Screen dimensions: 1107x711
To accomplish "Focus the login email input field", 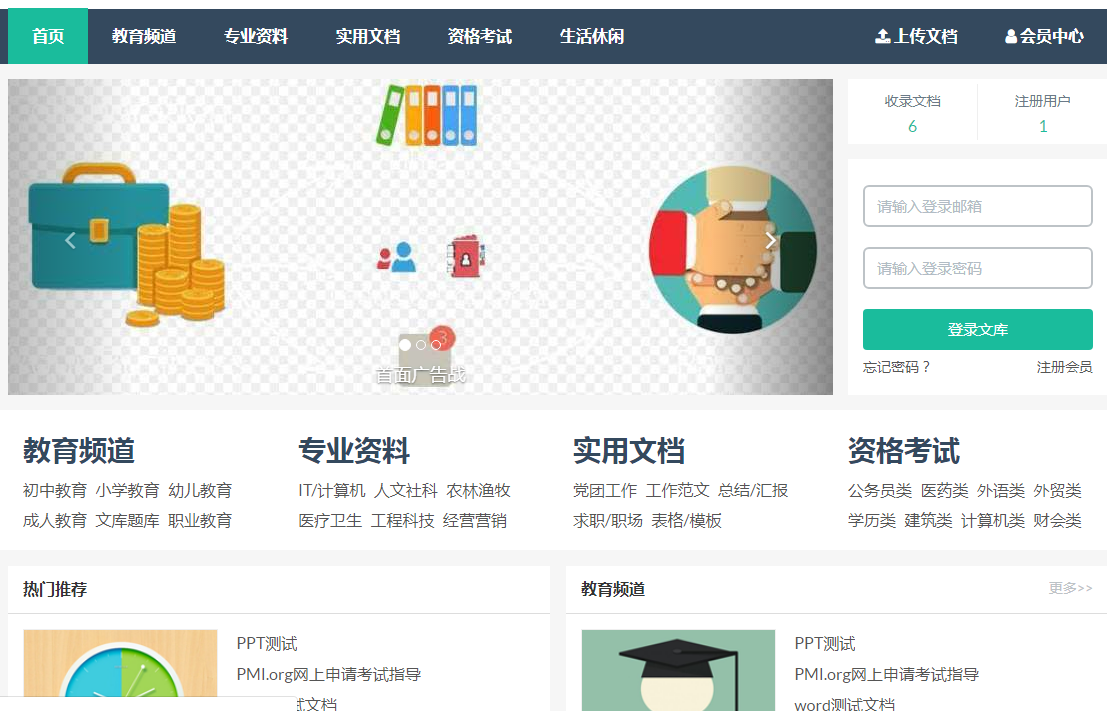I will 978,206.
